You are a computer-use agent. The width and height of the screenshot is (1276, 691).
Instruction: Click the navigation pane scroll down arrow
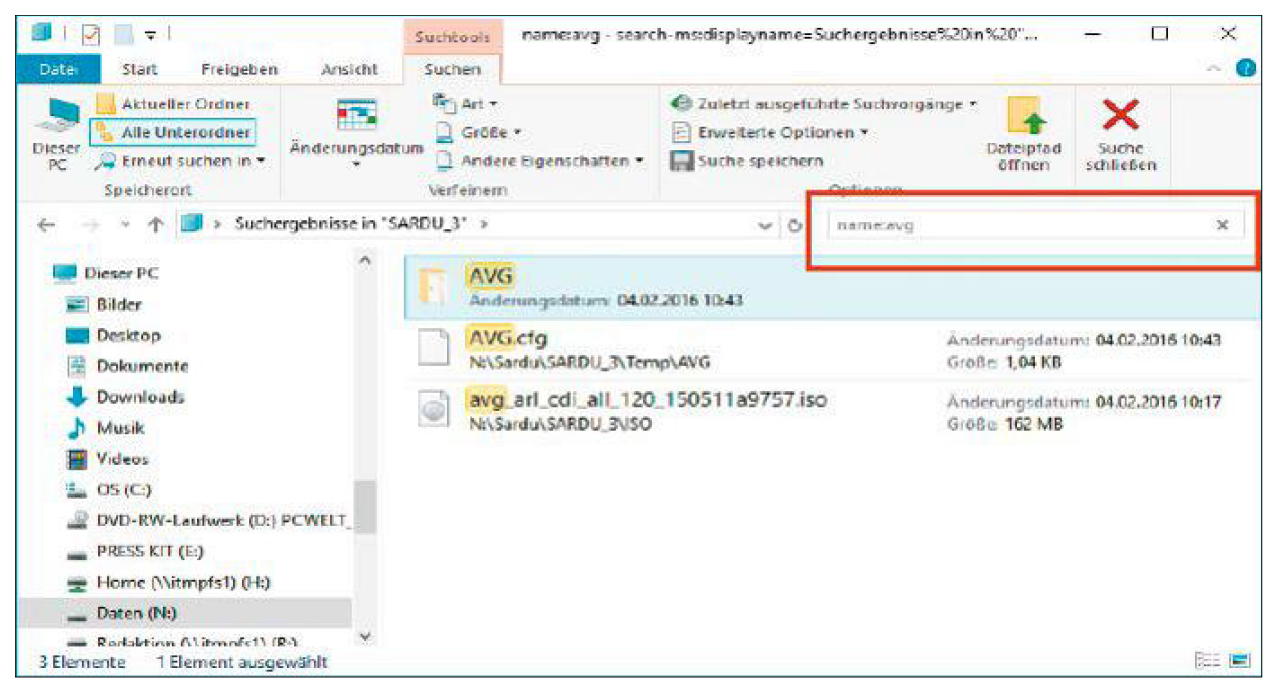pyautogui.click(x=364, y=636)
